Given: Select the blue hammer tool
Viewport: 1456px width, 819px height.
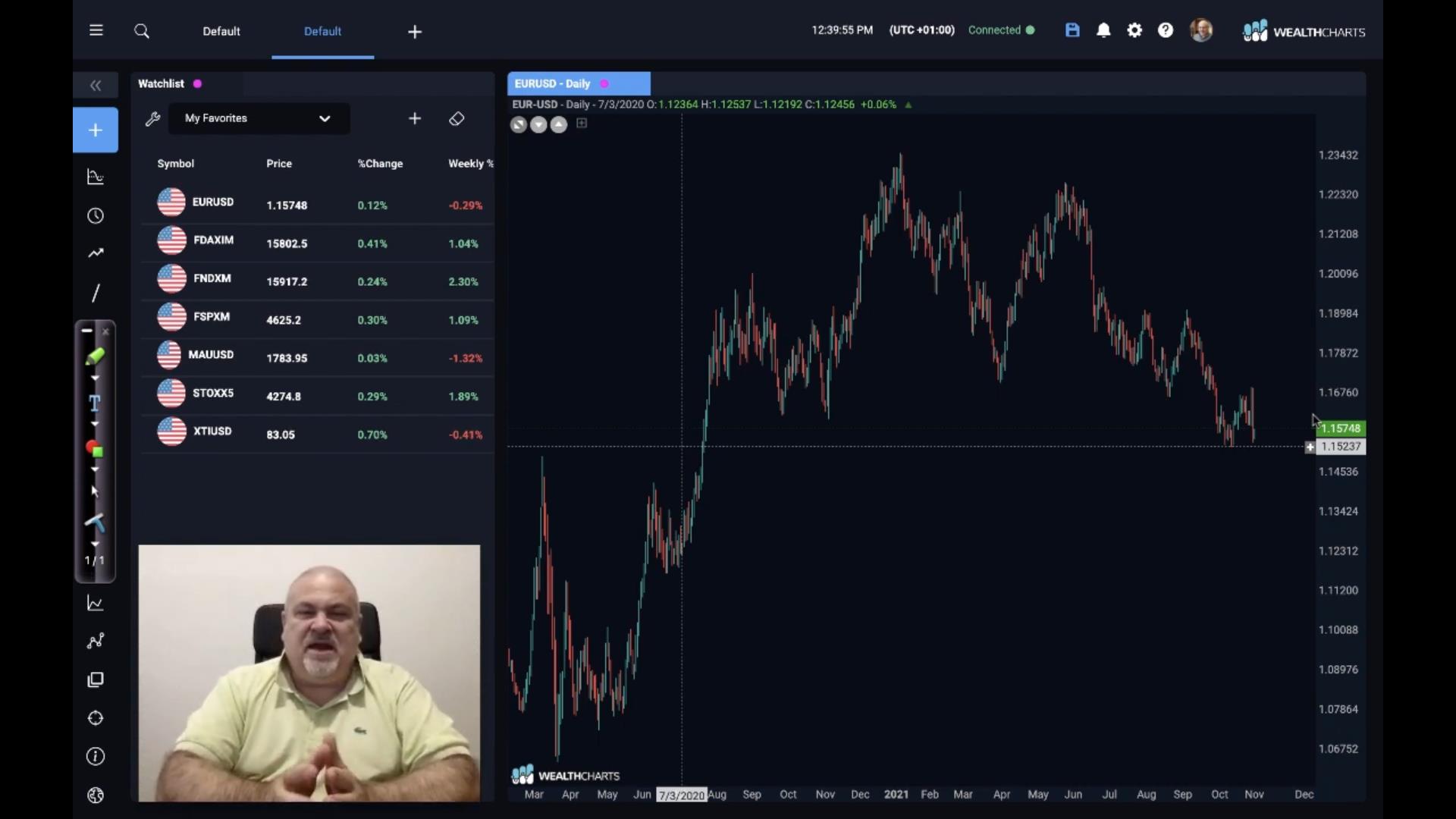Looking at the screenshot, I should [95, 522].
